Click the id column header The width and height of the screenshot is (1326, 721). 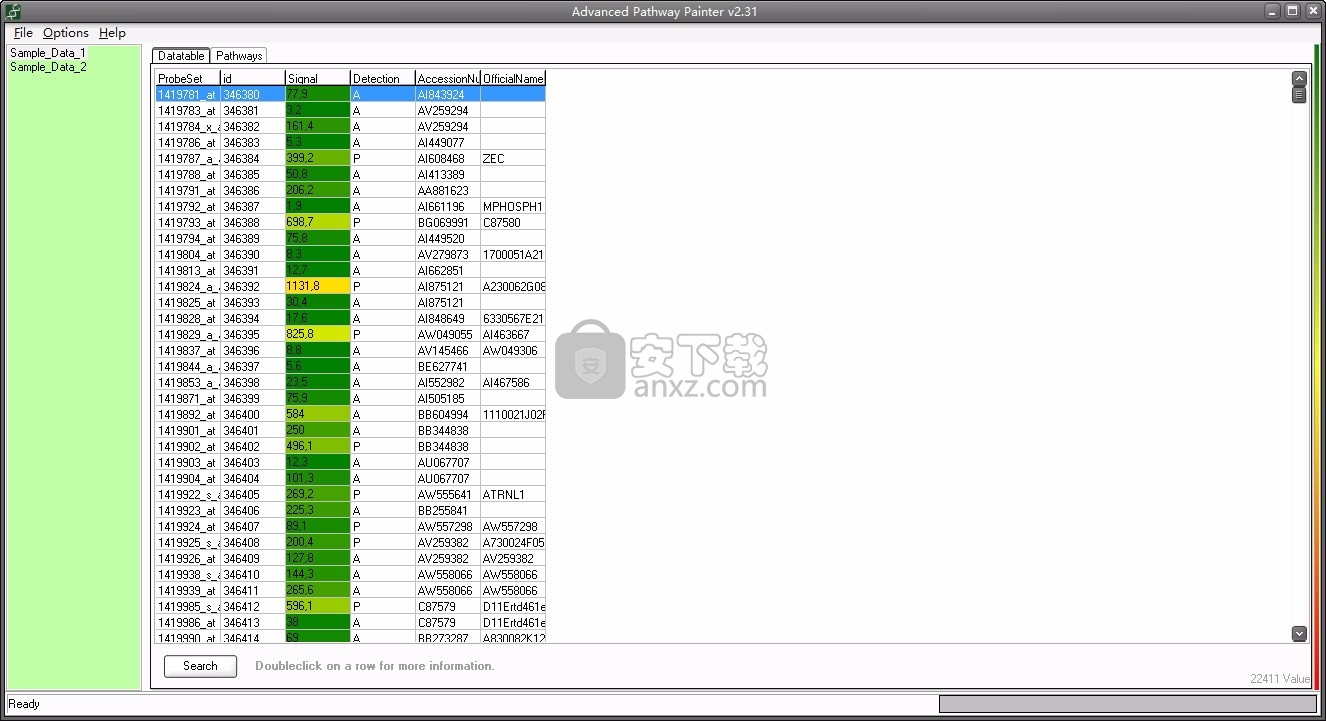pos(252,78)
